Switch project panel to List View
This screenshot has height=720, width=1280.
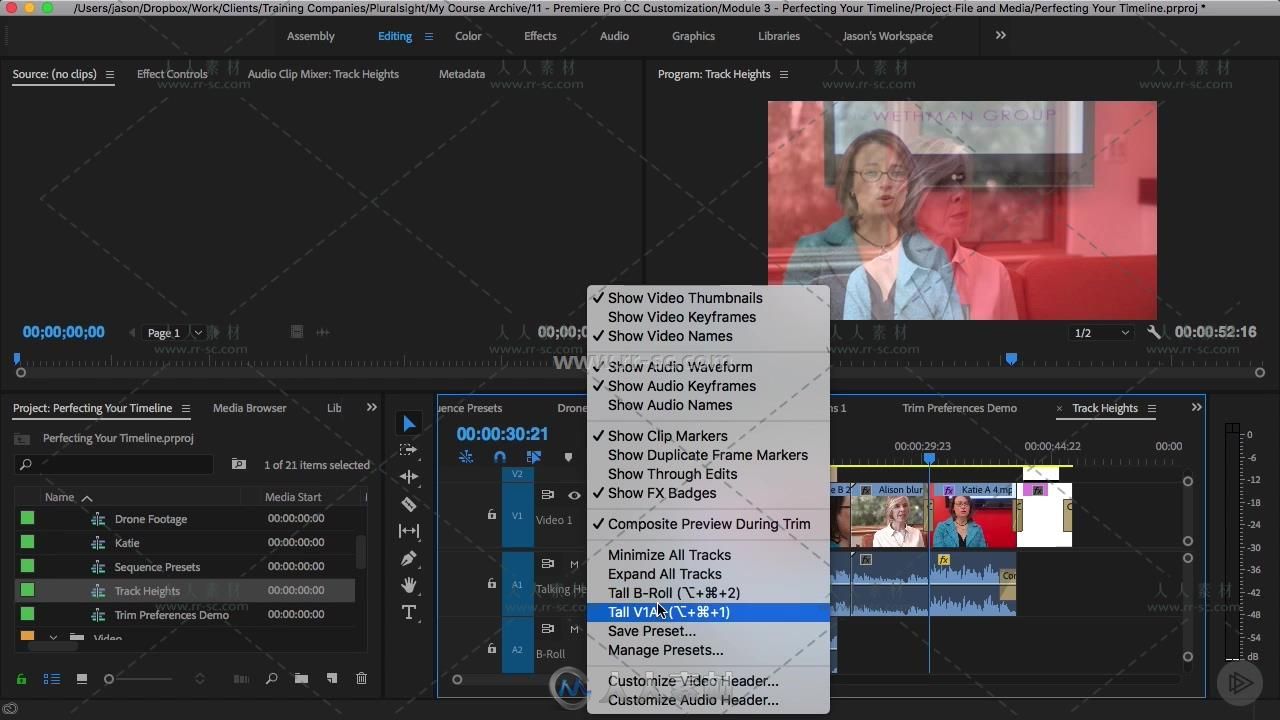pyautogui.click(x=52, y=679)
